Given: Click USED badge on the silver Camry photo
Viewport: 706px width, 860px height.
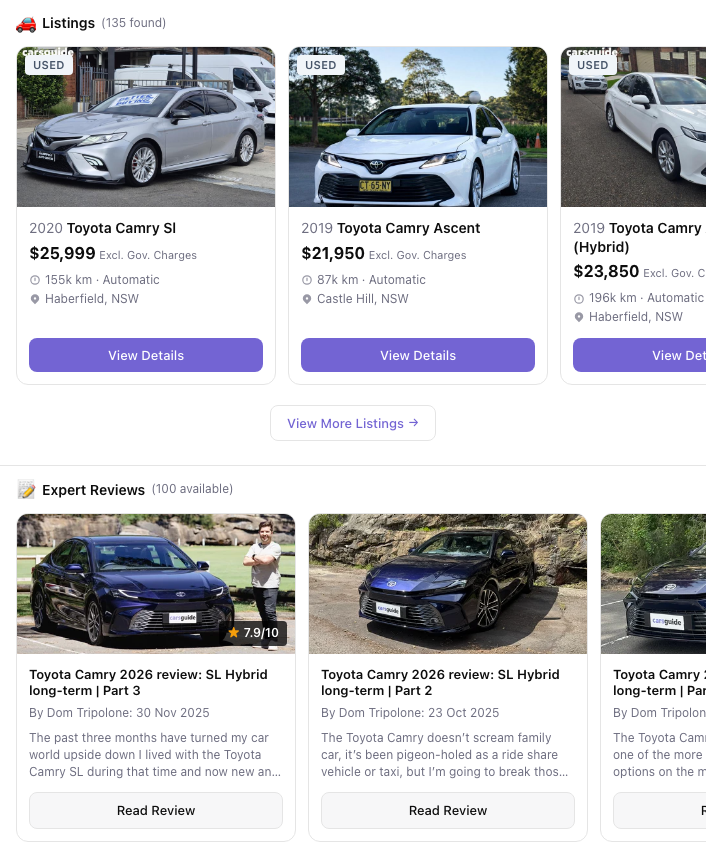Looking at the screenshot, I should pyautogui.click(x=49, y=65).
